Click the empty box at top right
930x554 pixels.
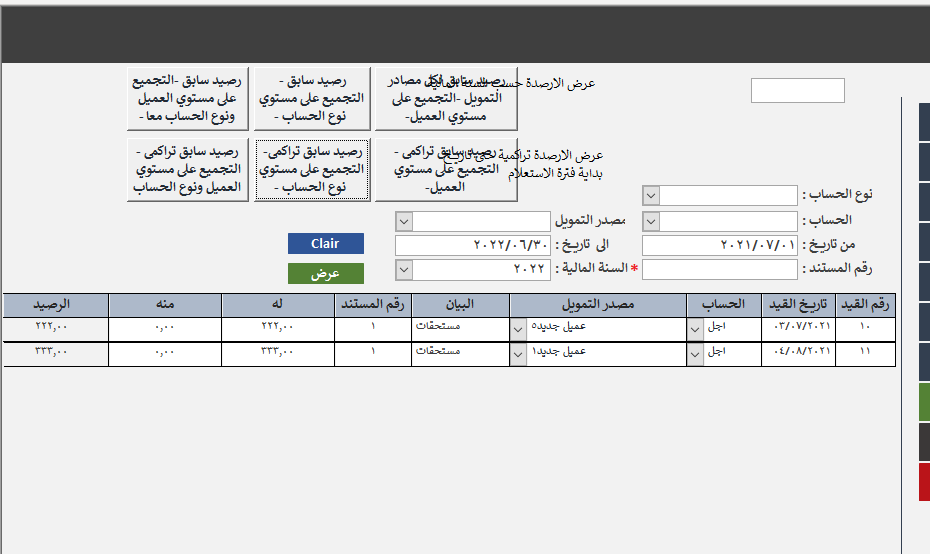(x=798, y=90)
